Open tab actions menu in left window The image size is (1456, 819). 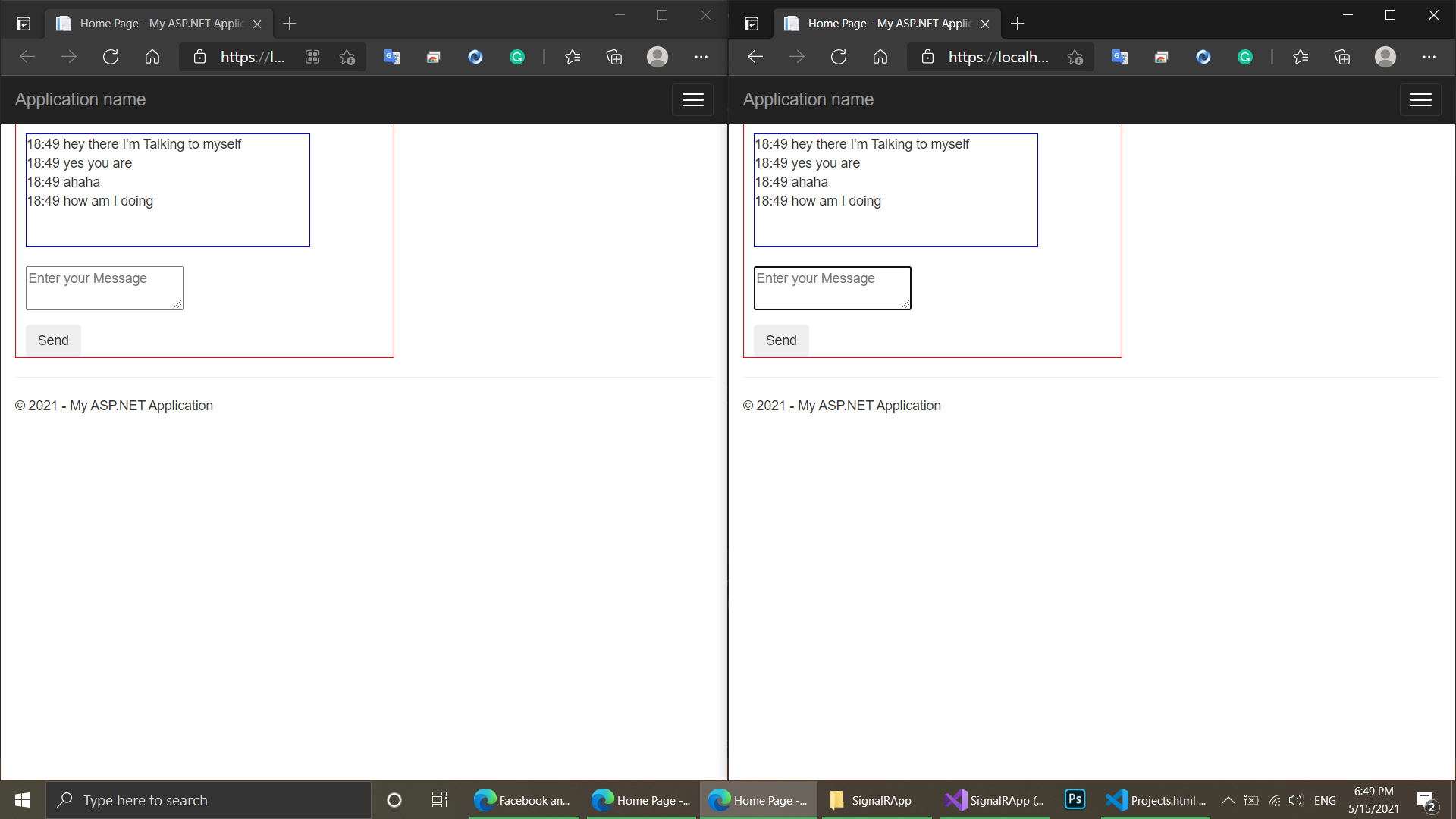point(24,24)
